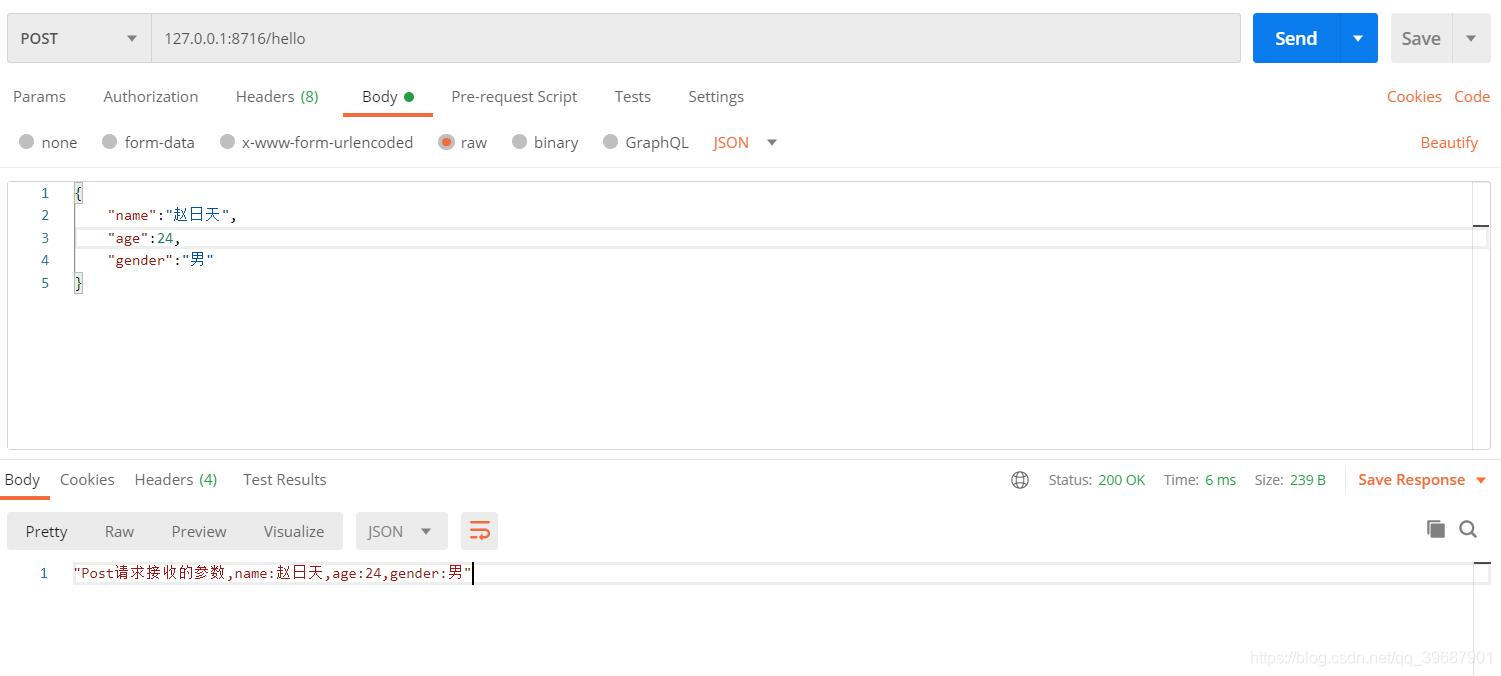Select the binary body radio button
The height and width of the screenshot is (676, 1501).
tap(519, 142)
